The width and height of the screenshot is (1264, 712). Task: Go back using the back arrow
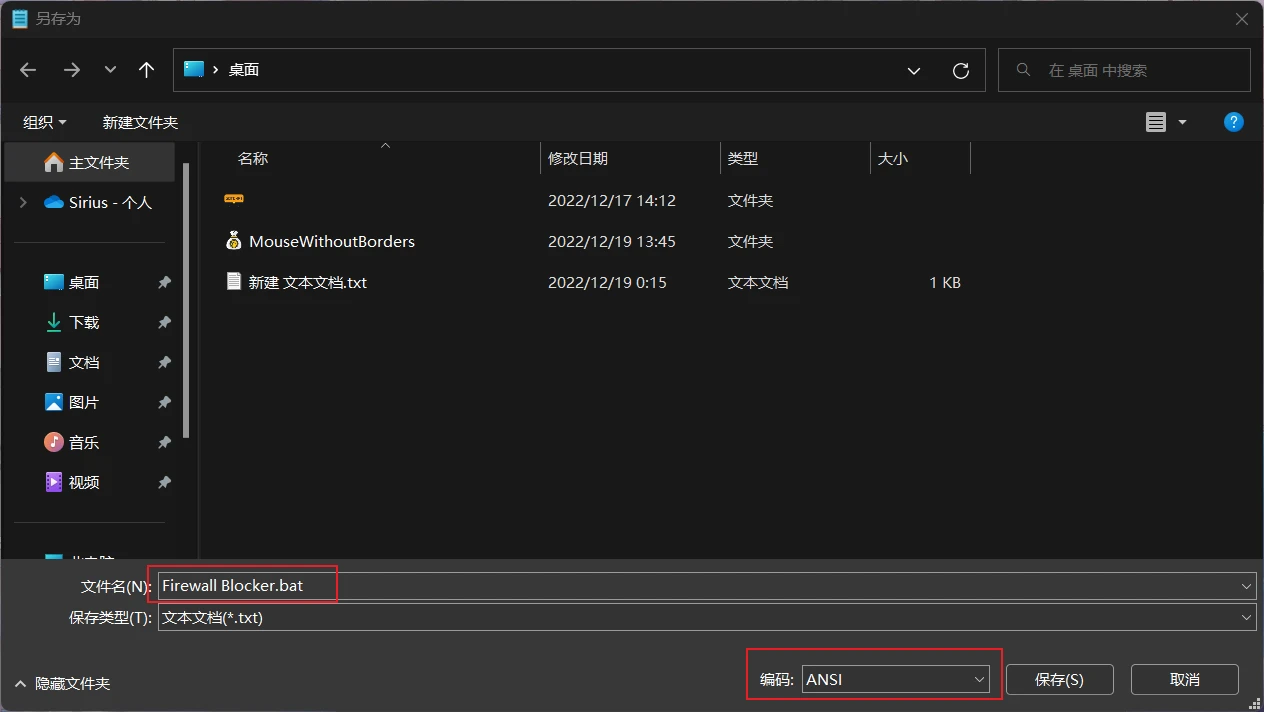(x=28, y=70)
